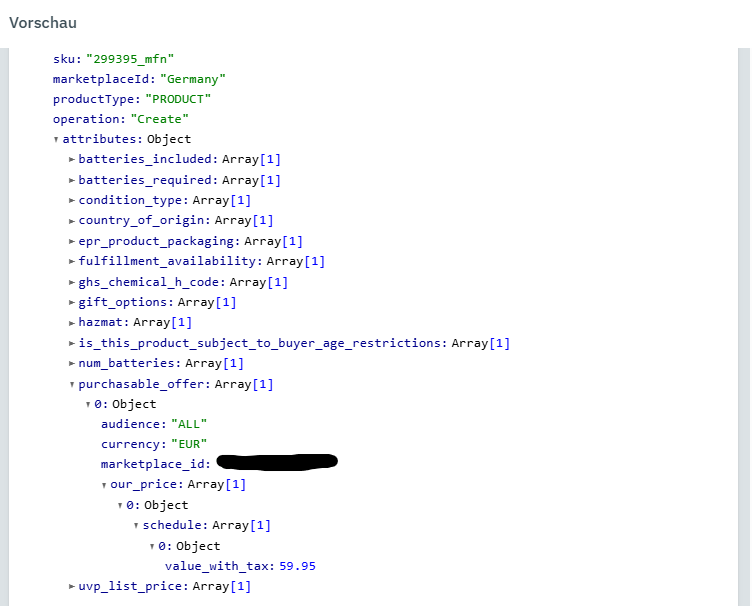The height and width of the screenshot is (606, 752).
Task: Expand the hazmat array node
Action: coord(71,323)
